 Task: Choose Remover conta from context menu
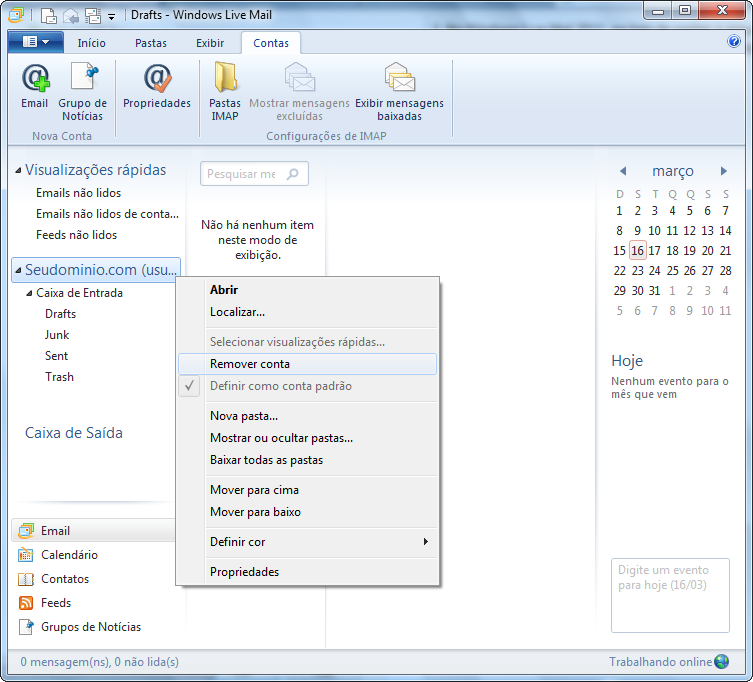250,364
